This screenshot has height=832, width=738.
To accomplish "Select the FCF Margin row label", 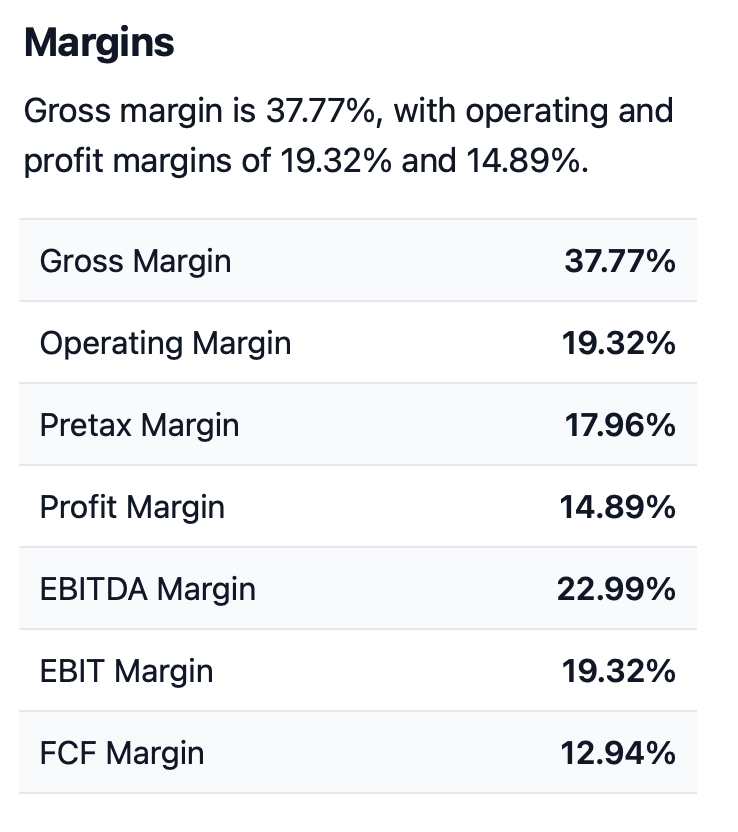I will (121, 753).
